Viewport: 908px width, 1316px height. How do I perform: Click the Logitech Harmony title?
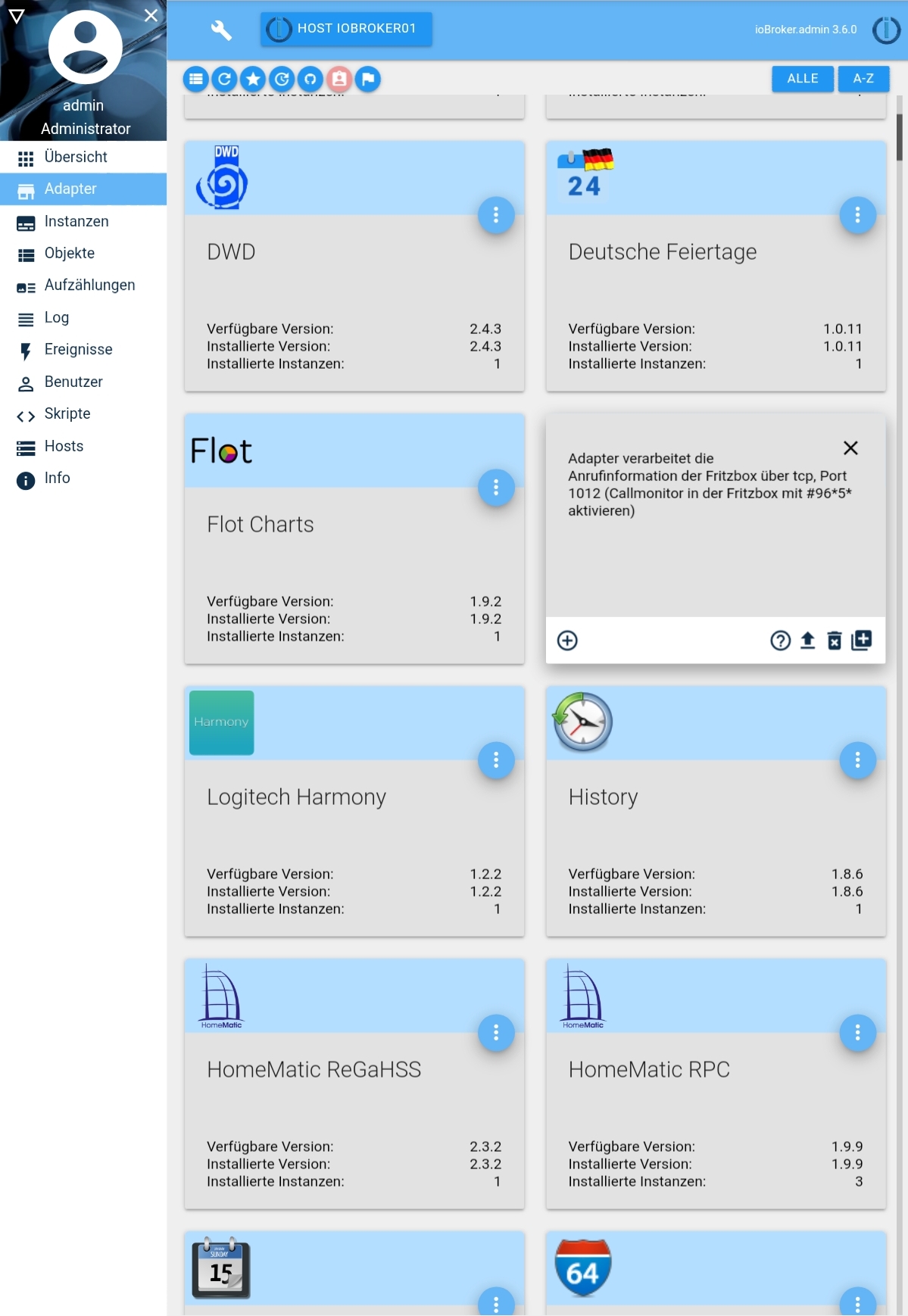297,797
